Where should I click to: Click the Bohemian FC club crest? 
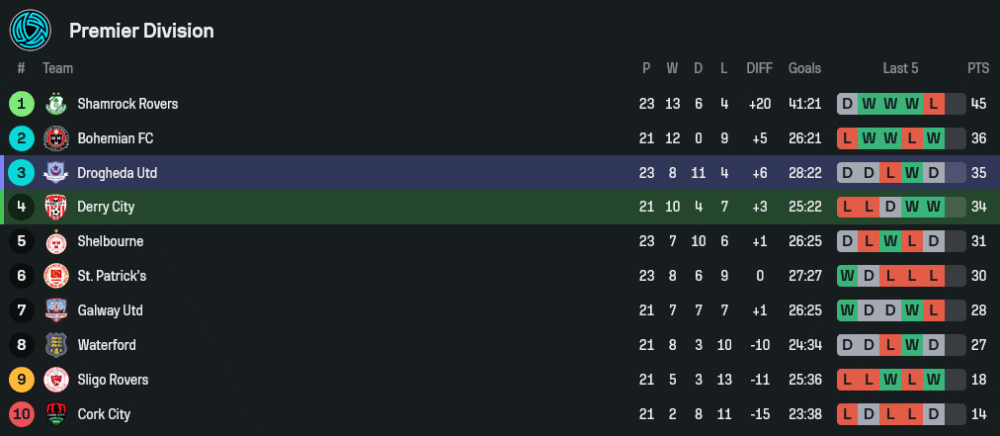point(55,138)
